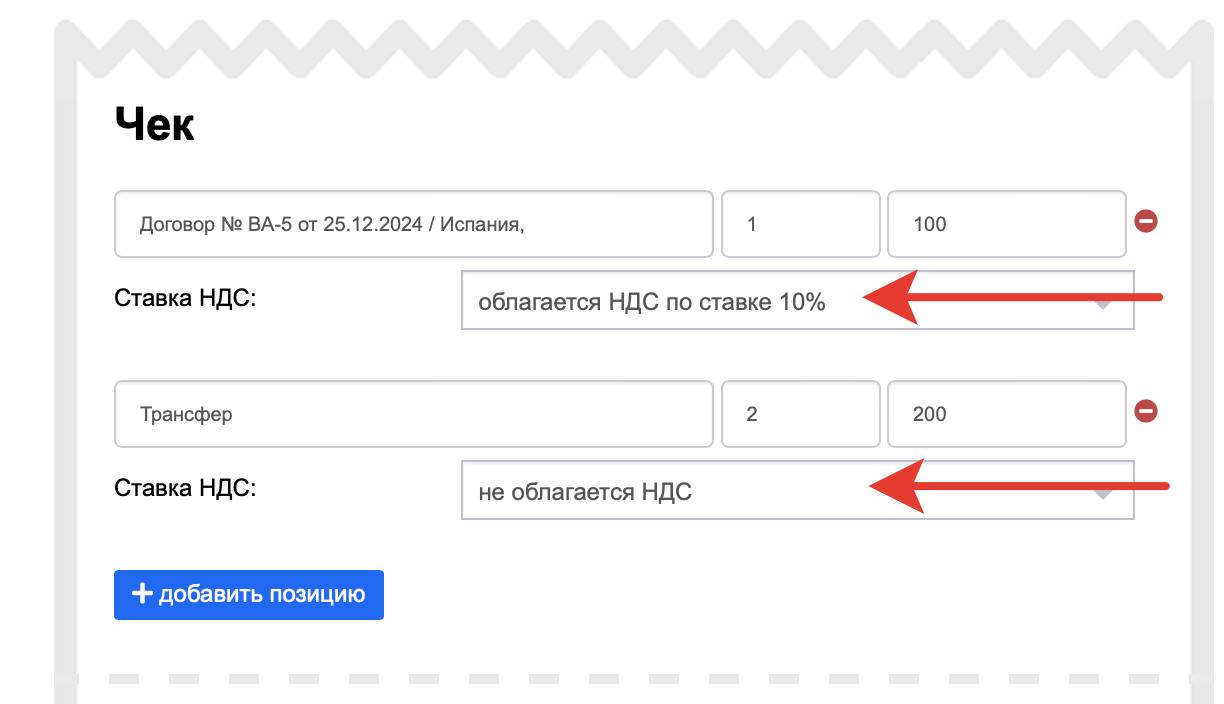Delete the Трансфер item with red minus

pyautogui.click(x=1146, y=411)
